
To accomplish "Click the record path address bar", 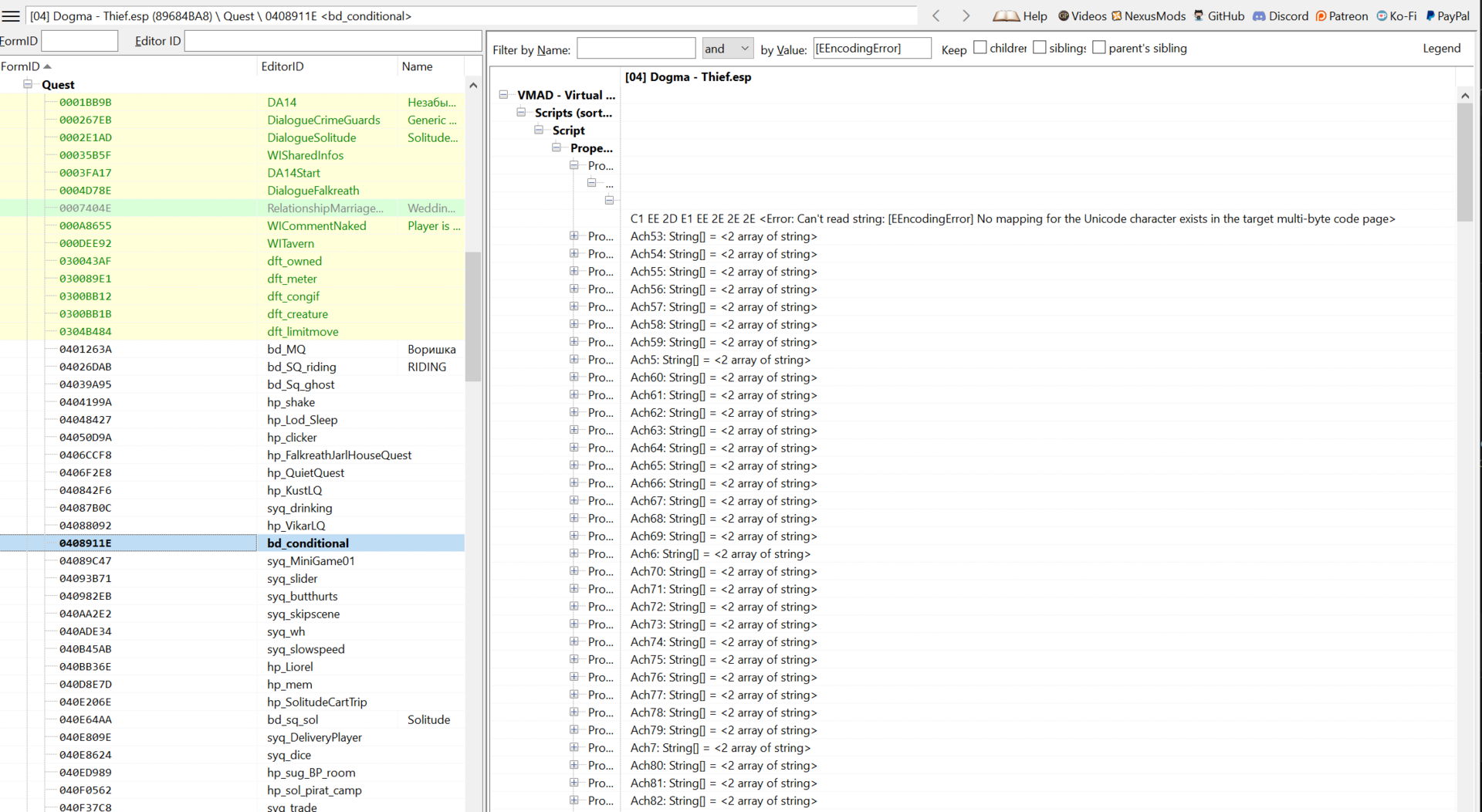I will pos(472,15).
